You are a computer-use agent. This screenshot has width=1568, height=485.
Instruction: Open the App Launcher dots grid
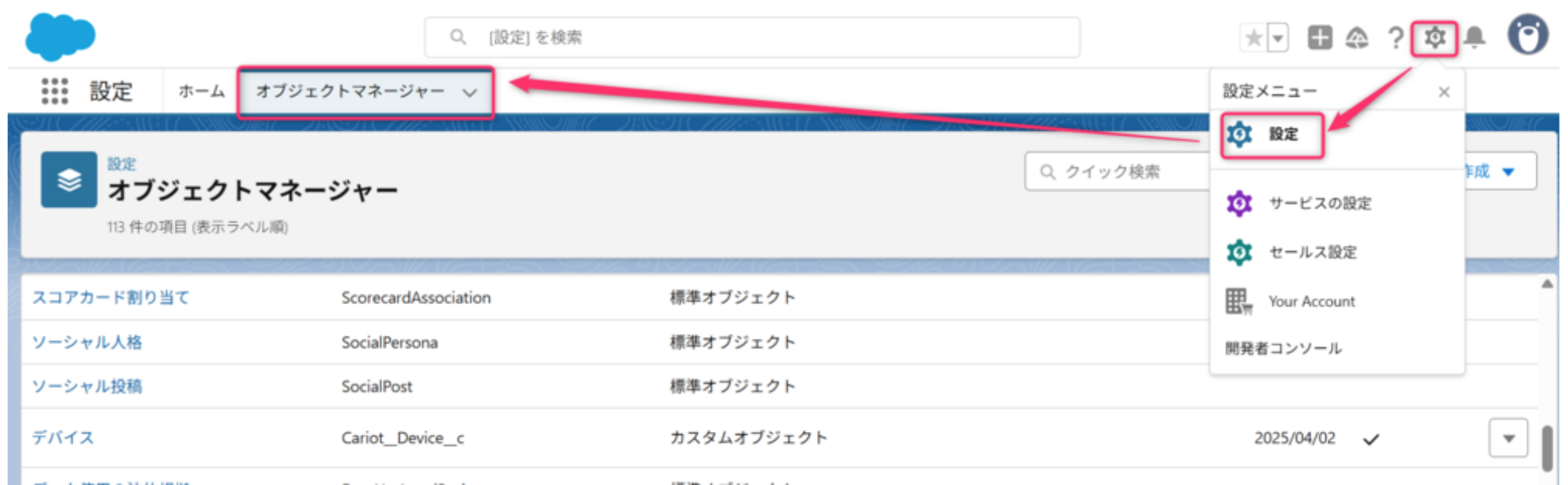55,91
